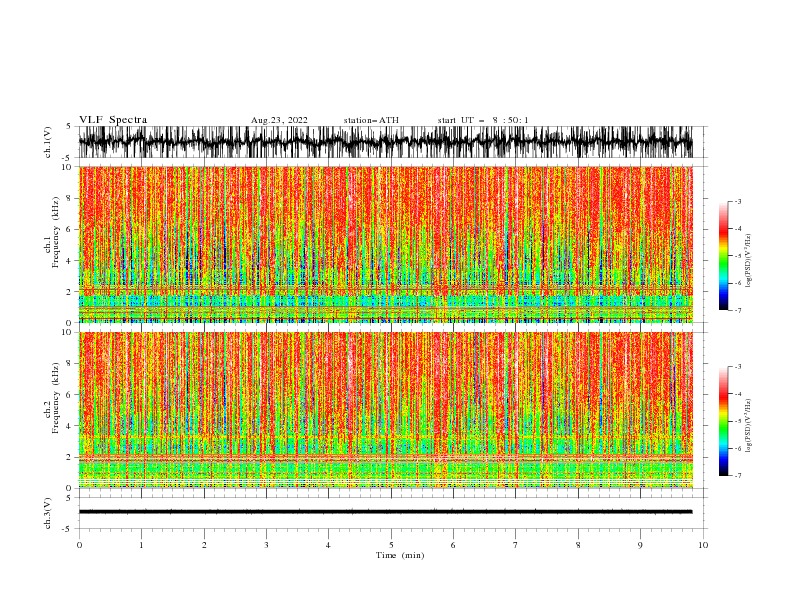The width and height of the screenshot is (792, 612).
Task: Click the ch.1 voltage waveform trace
Action: pyautogui.click(x=386, y=142)
